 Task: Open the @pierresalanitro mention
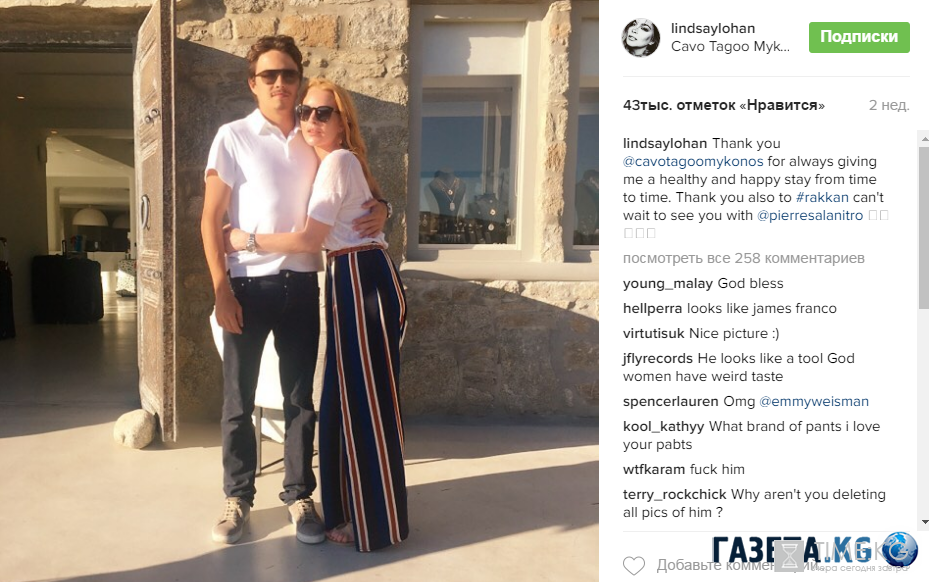[810, 216]
